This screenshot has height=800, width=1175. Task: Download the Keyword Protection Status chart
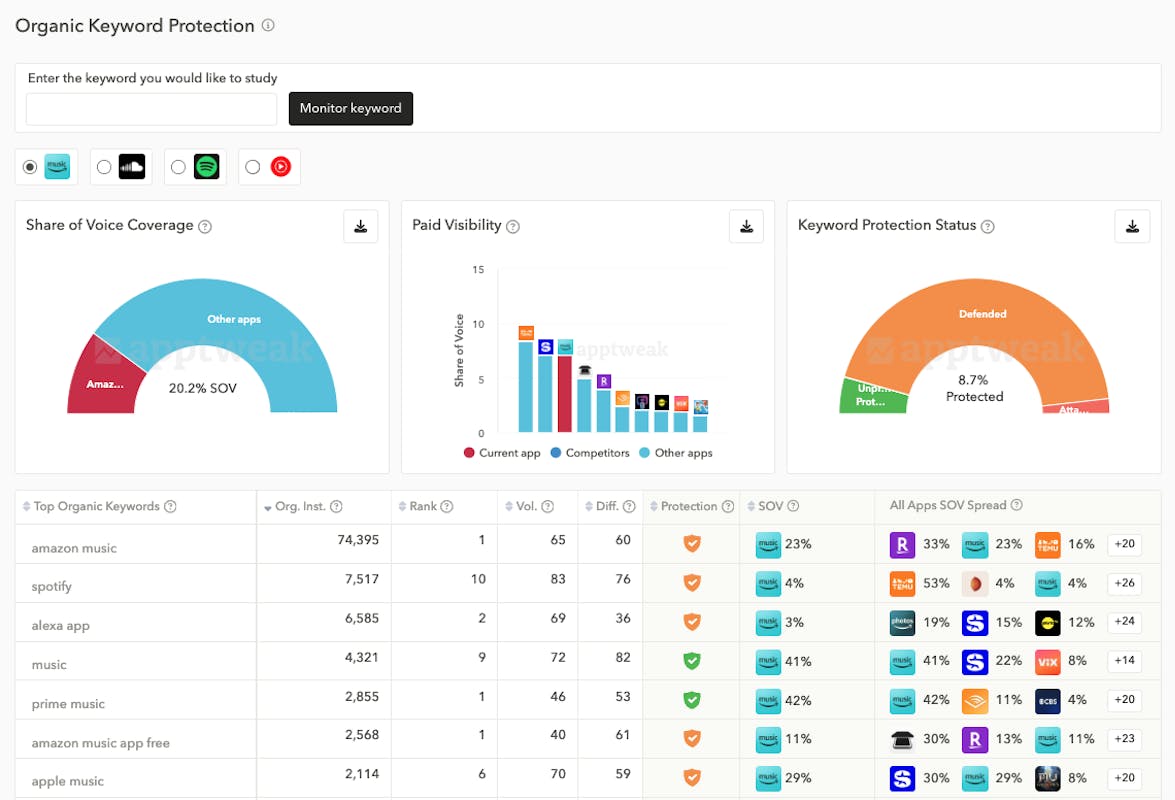tap(1132, 227)
